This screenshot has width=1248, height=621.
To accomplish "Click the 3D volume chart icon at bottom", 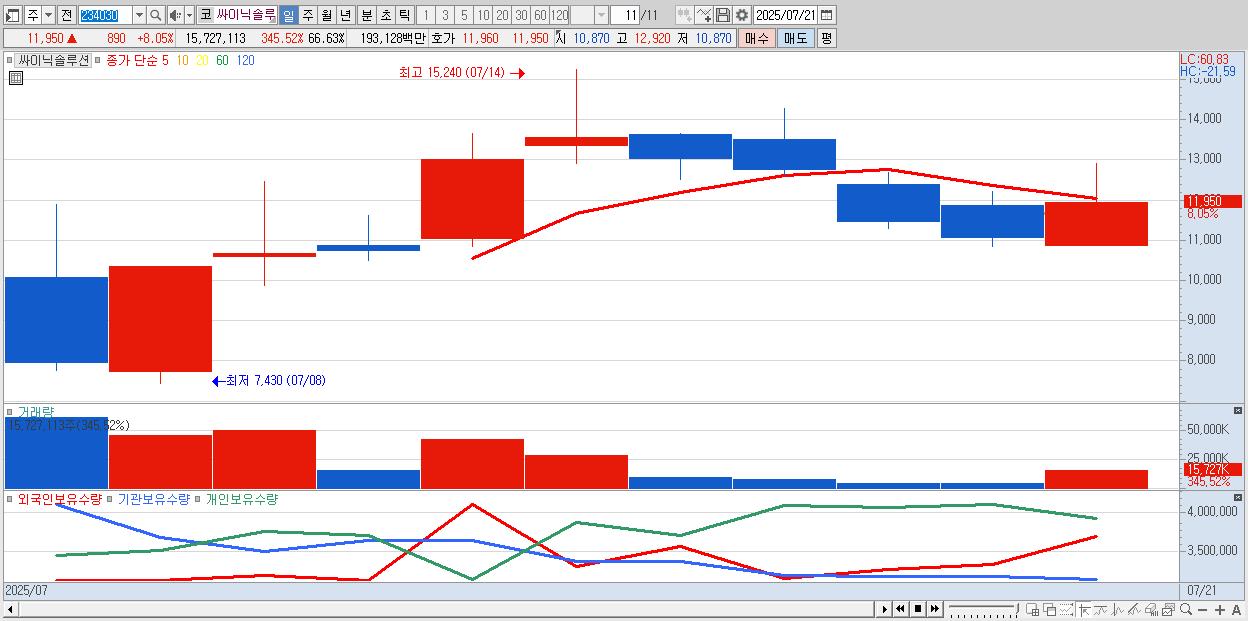I will click(x=1151, y=610).
